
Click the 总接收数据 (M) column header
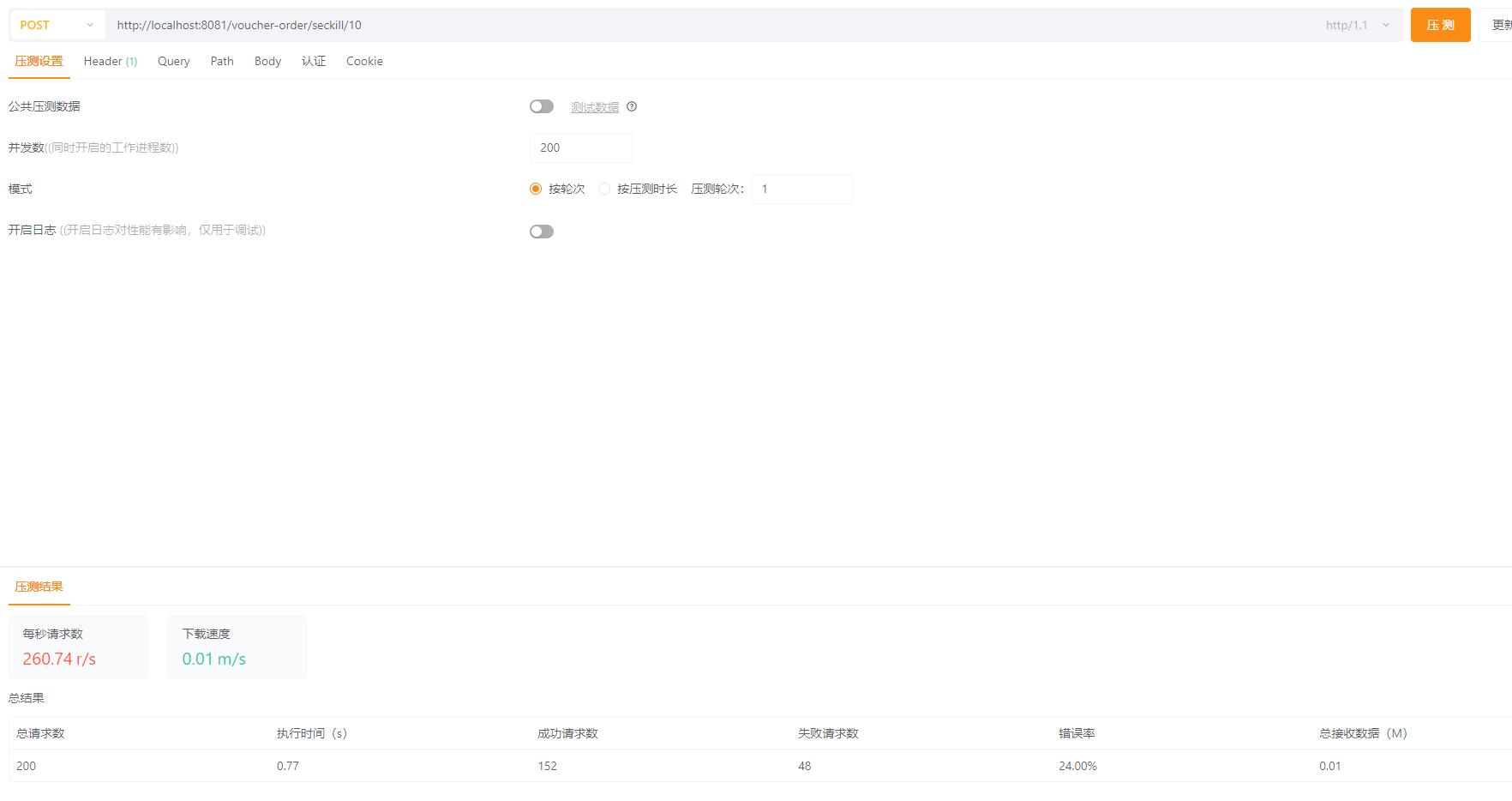1364,733
